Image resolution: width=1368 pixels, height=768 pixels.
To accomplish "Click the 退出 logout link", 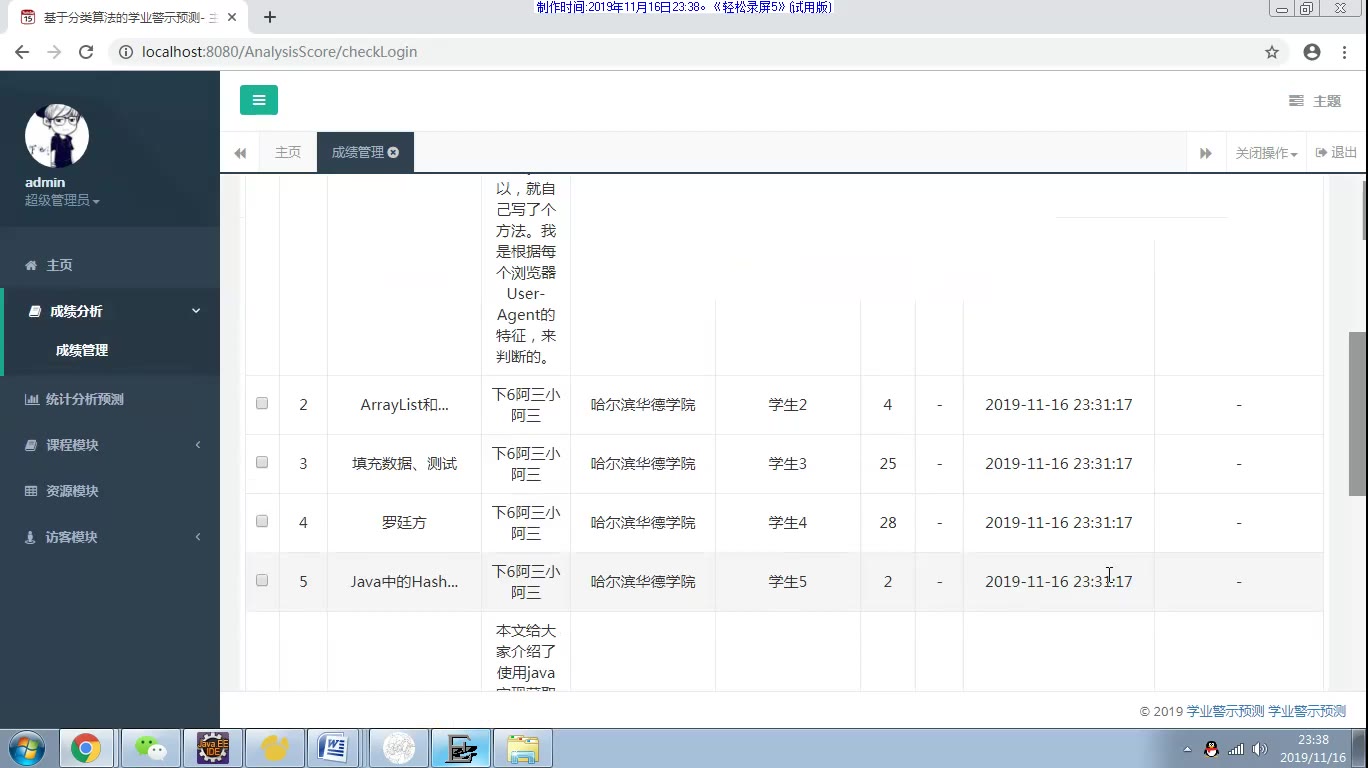I will click(1336, 152).
